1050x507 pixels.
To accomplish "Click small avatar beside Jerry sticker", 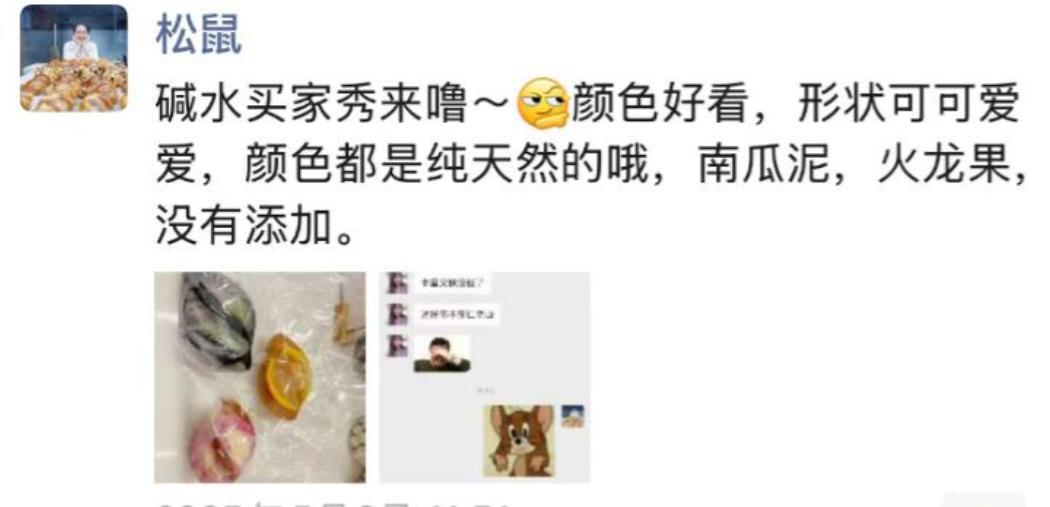I will point(573,416).
